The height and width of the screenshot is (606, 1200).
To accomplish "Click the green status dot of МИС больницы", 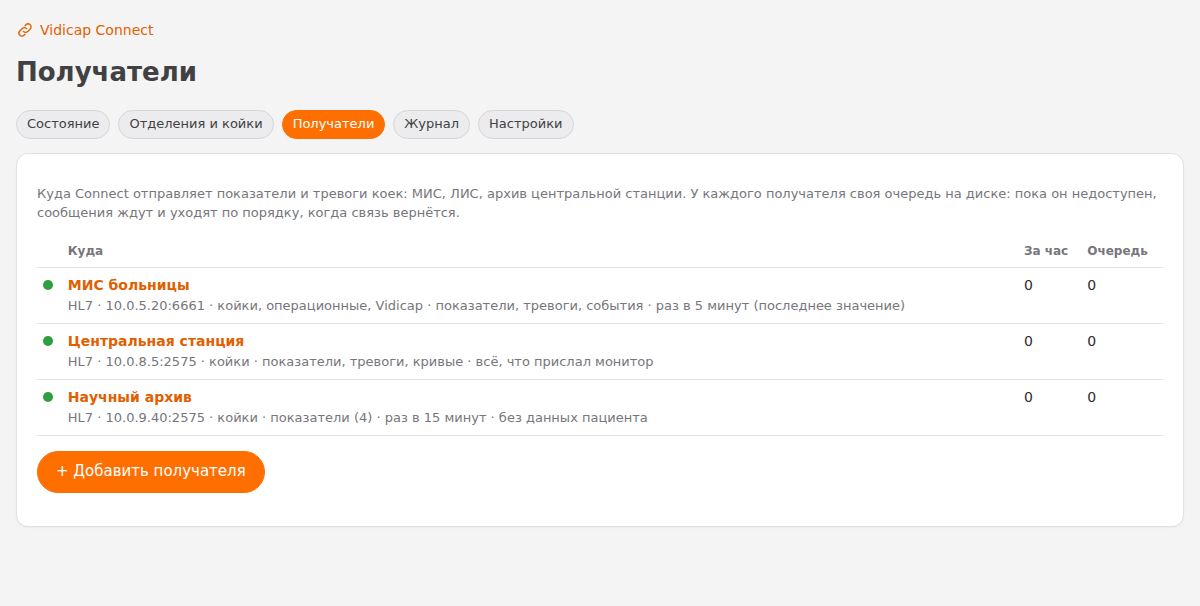I will [x=48, y=285].
